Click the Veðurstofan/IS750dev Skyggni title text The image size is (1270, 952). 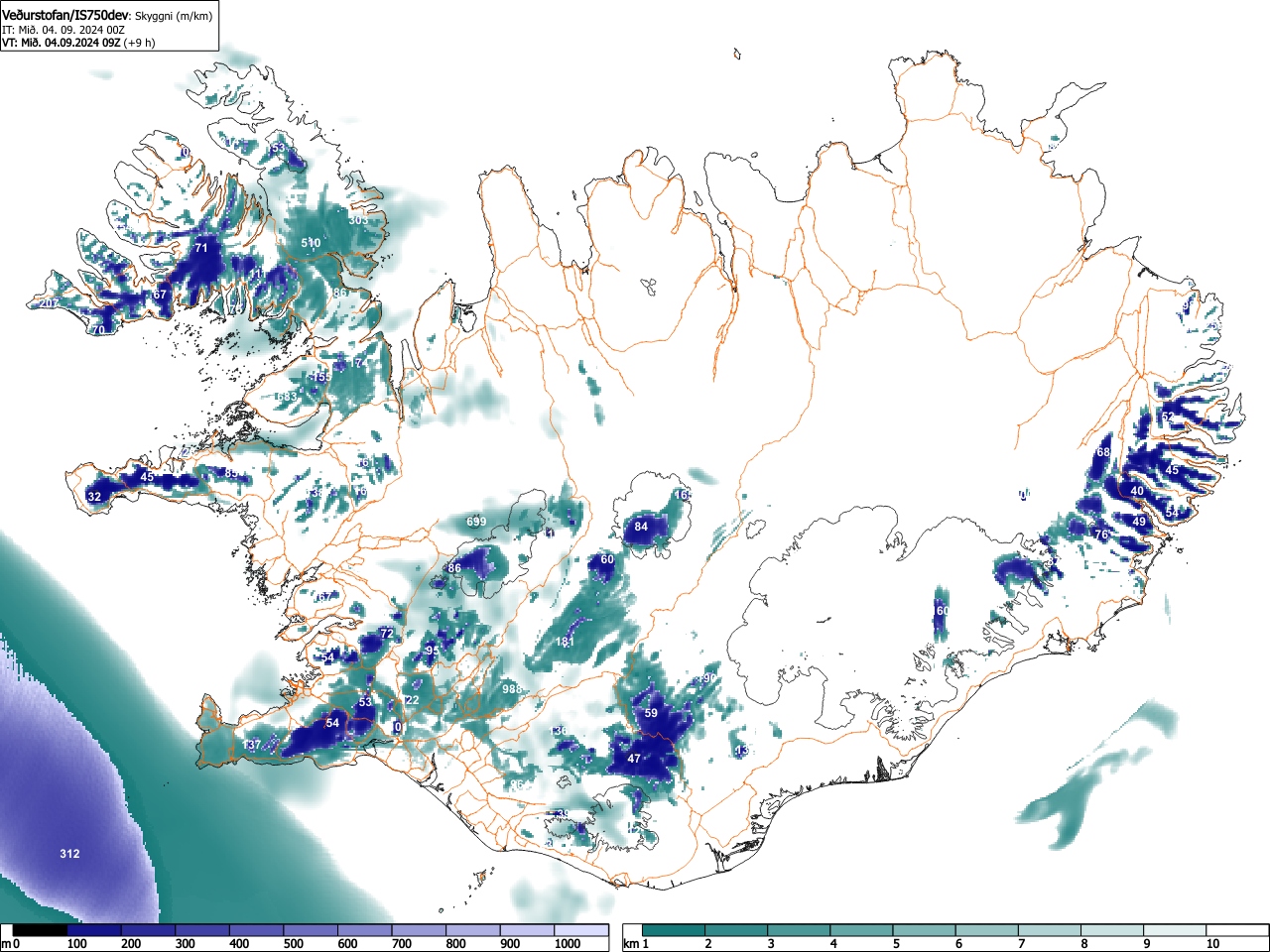(107, 14)
